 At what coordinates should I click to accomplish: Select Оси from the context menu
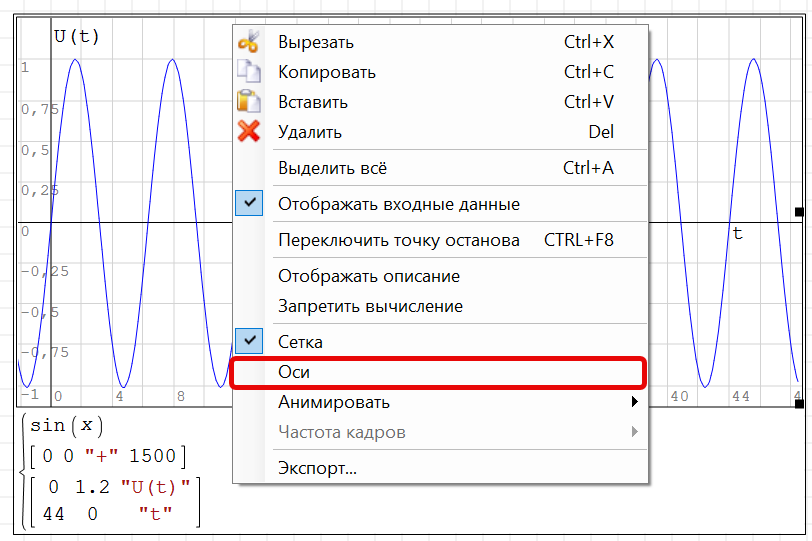tap(294, 372)
